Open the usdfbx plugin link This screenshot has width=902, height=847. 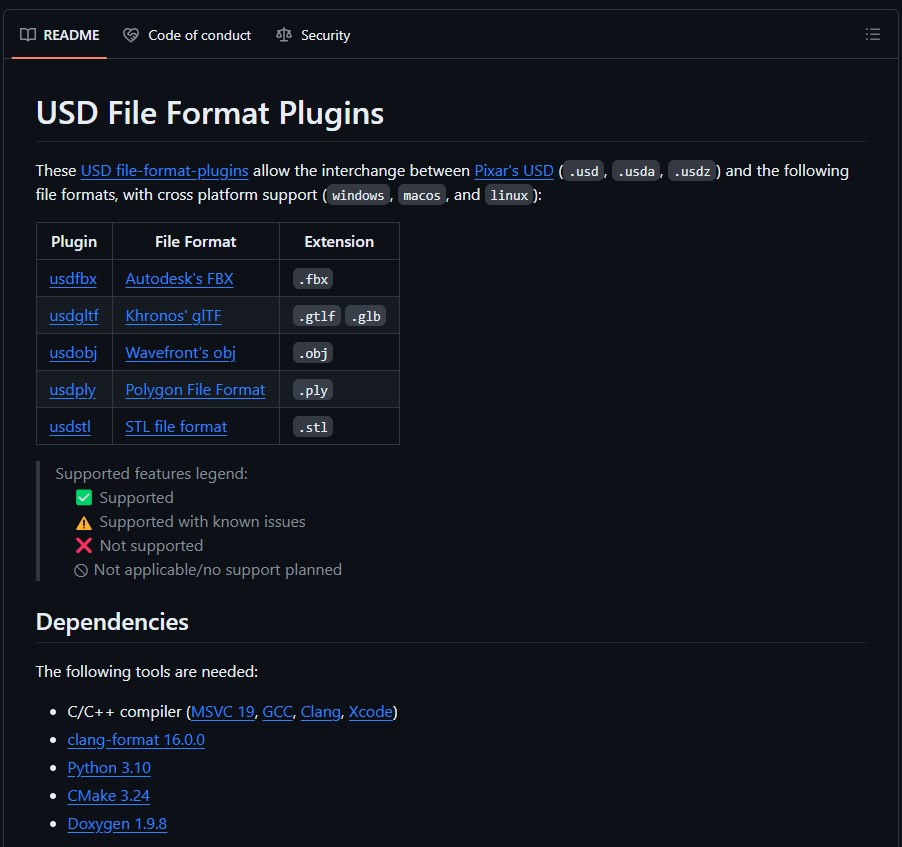(x=73, y=278)
